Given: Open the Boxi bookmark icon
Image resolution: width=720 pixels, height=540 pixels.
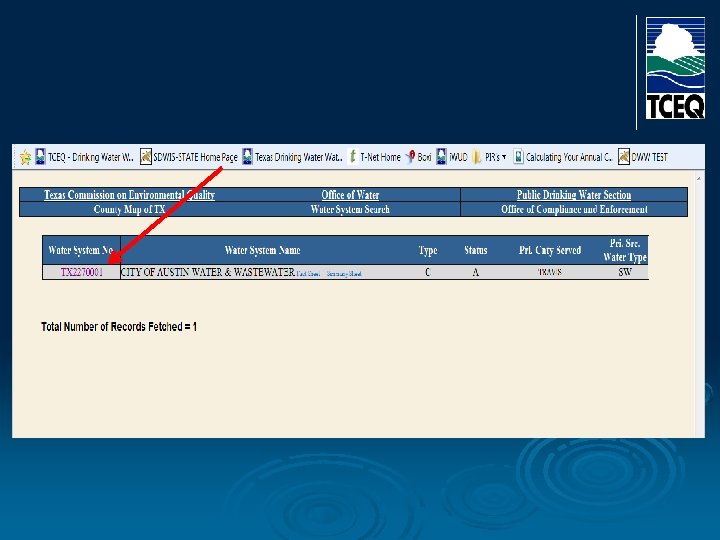Looking at the screenshot, I should (x=411, y=157).
